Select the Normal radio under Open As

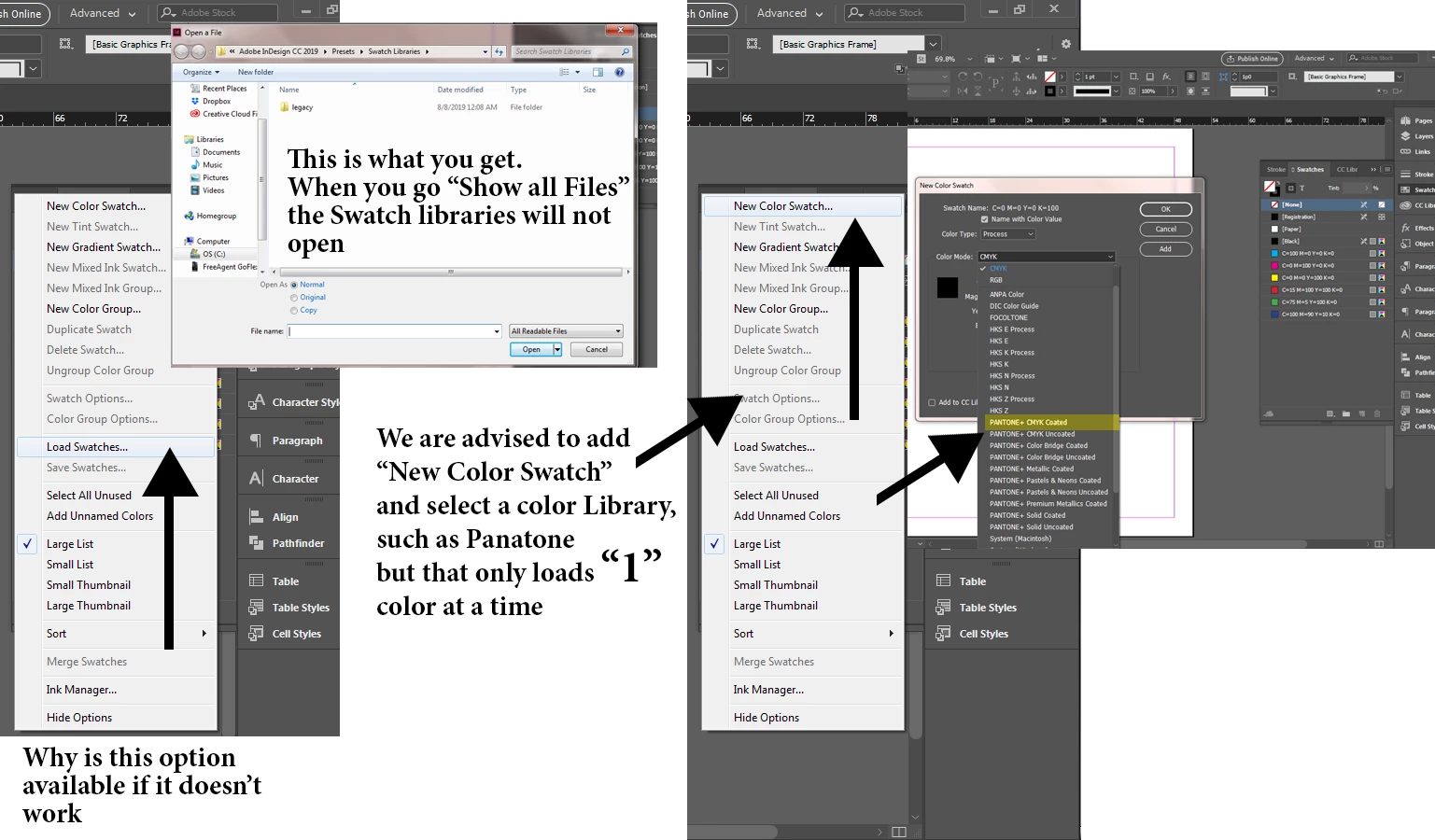(x=294, y=285)
